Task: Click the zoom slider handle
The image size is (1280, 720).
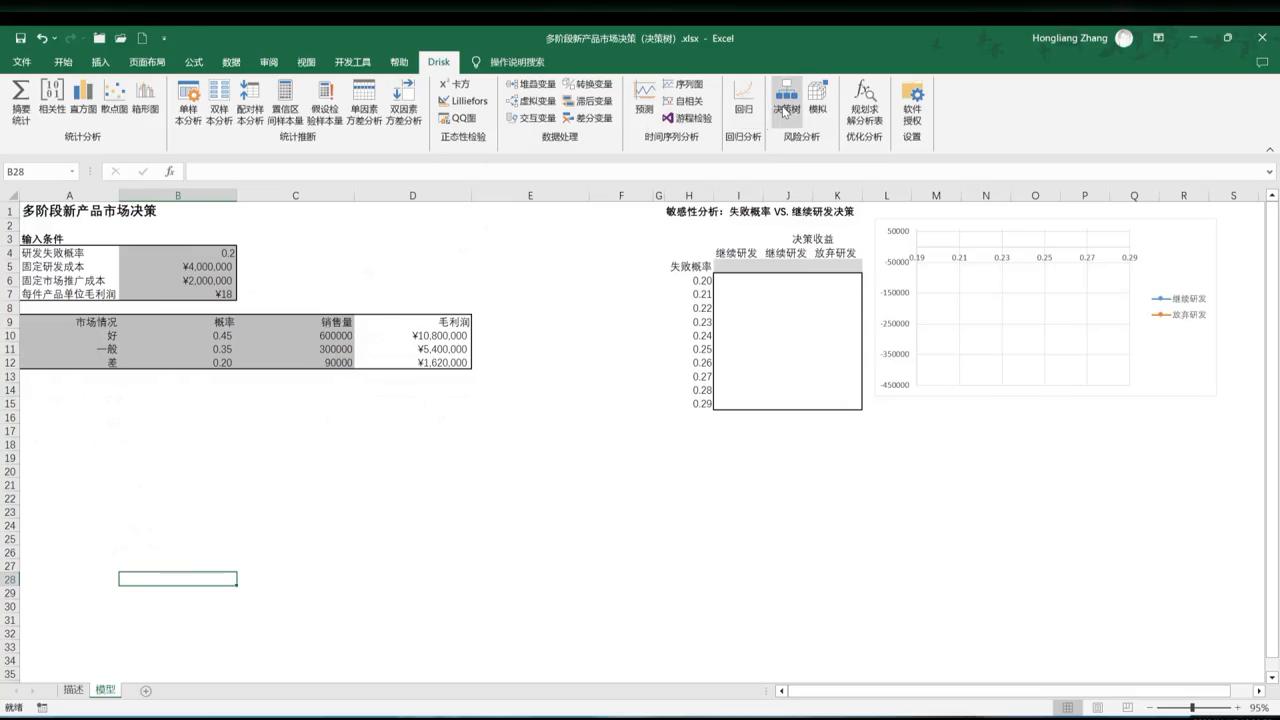Action: [x=1191, y=708]
